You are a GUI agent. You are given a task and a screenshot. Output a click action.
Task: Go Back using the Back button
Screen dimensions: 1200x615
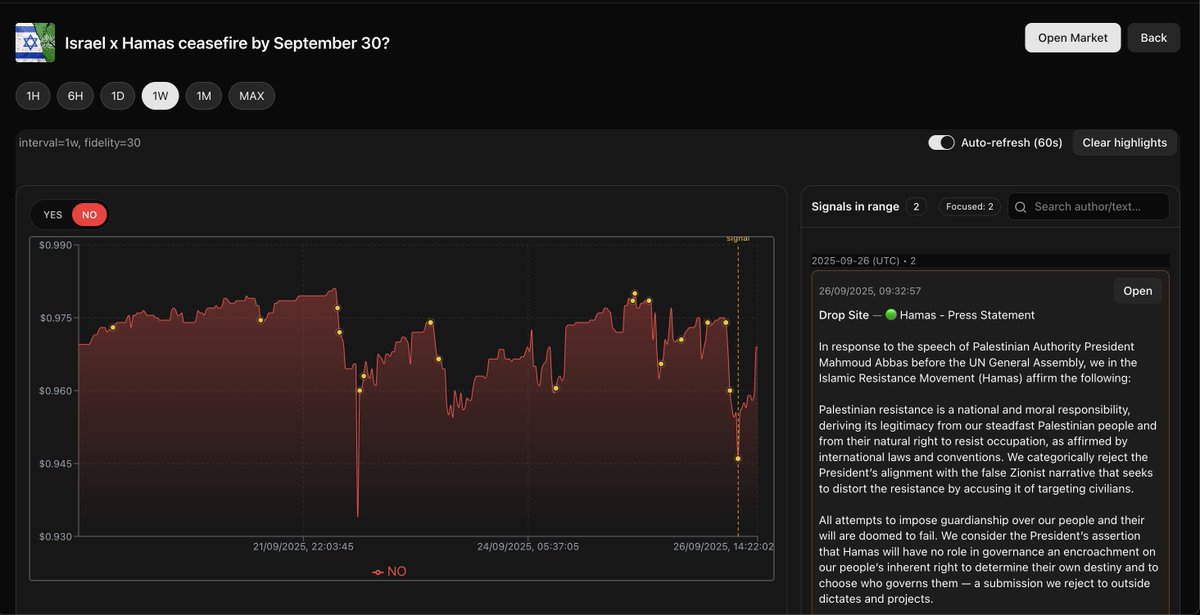click(x=1154, y=38)
